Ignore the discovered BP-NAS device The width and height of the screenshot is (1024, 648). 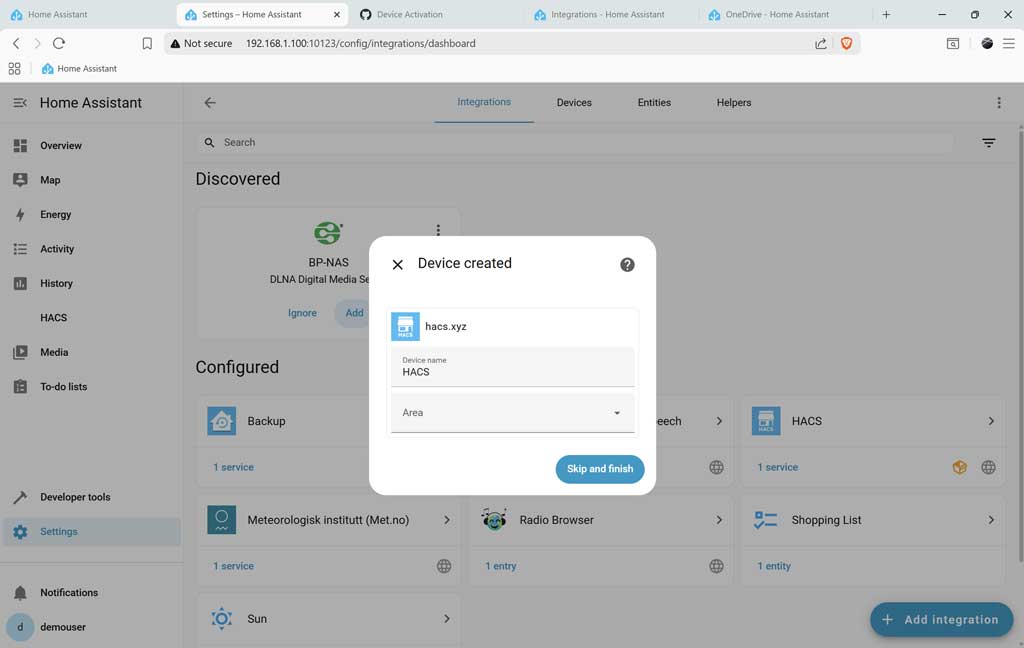[302, 313]
